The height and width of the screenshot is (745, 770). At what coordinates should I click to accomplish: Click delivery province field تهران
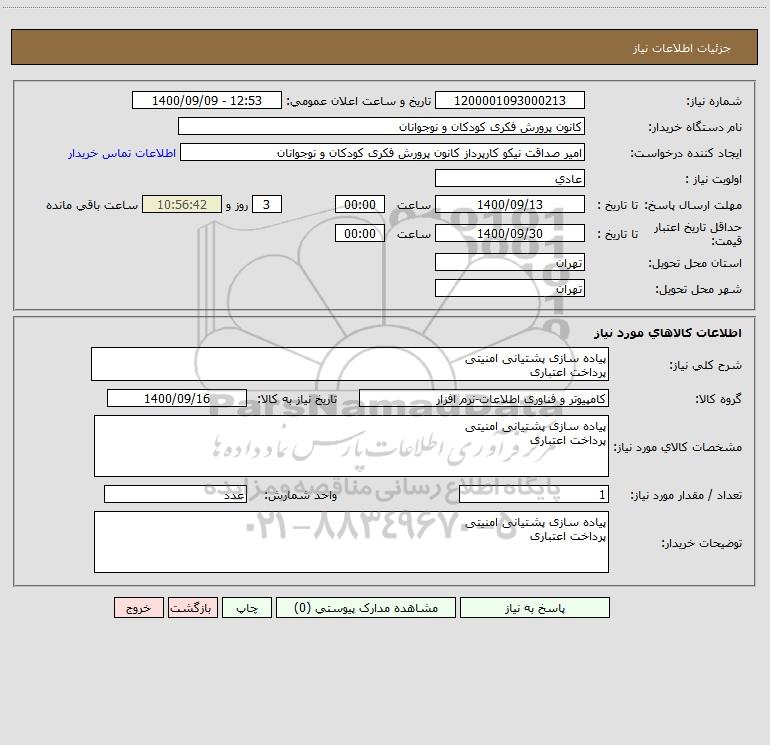pos(510,262)
